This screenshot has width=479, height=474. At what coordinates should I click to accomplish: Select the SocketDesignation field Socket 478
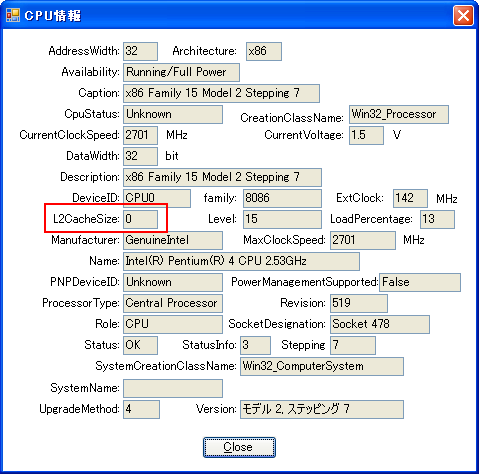[x=380, y=324]
